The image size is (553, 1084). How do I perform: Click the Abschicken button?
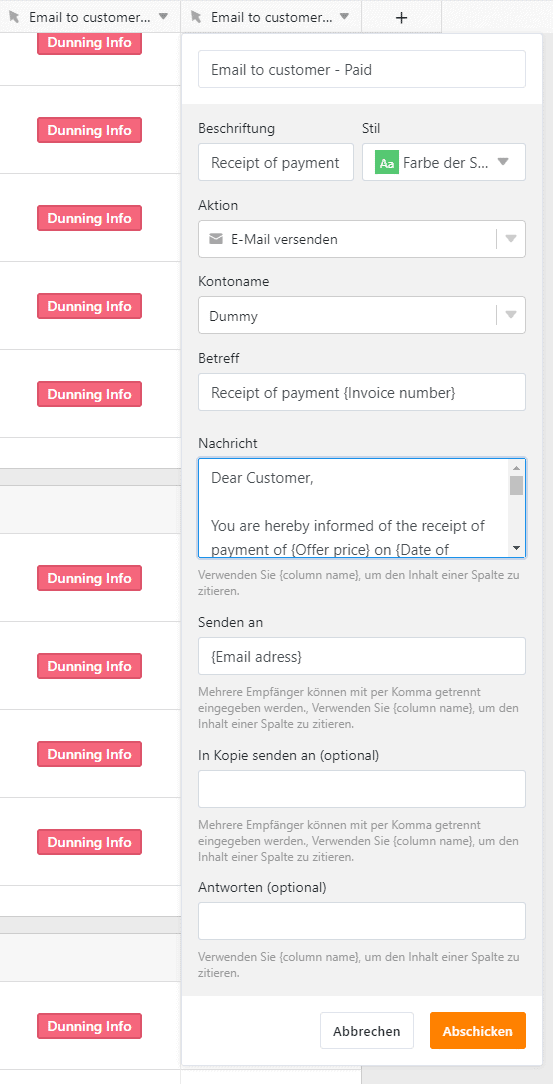(x=478, y=1031)
